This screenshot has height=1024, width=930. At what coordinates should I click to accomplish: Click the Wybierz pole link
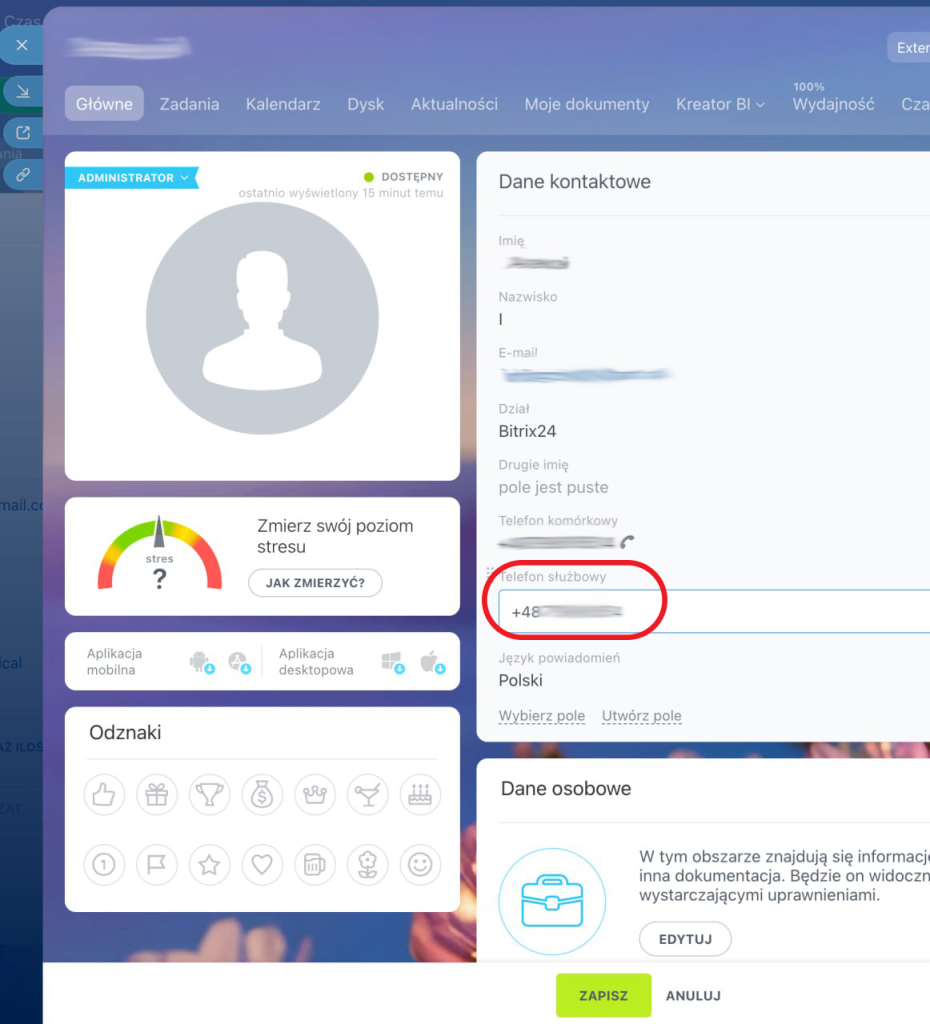tap(541, 716)
